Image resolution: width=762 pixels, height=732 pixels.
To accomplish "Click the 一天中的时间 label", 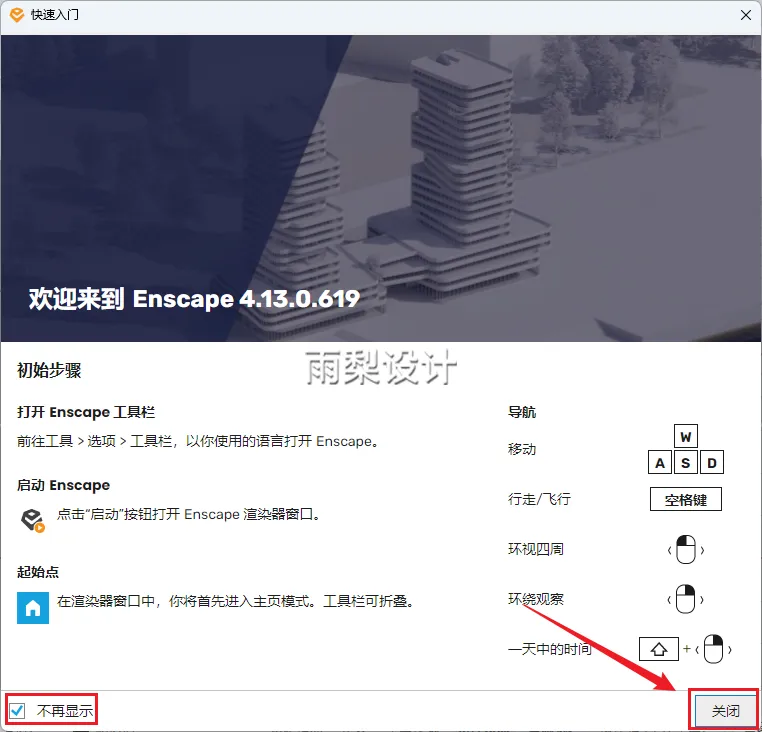I will tap(550, 649).
